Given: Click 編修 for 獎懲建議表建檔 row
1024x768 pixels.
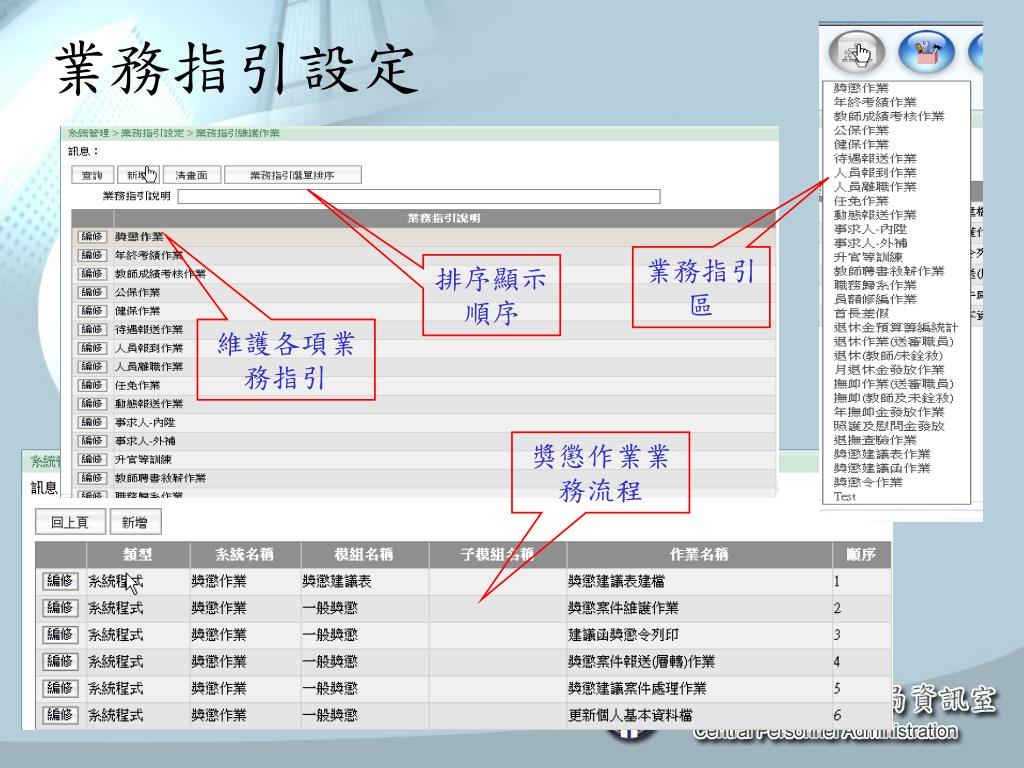Looking at the screenshot, I should pos(60,581).
